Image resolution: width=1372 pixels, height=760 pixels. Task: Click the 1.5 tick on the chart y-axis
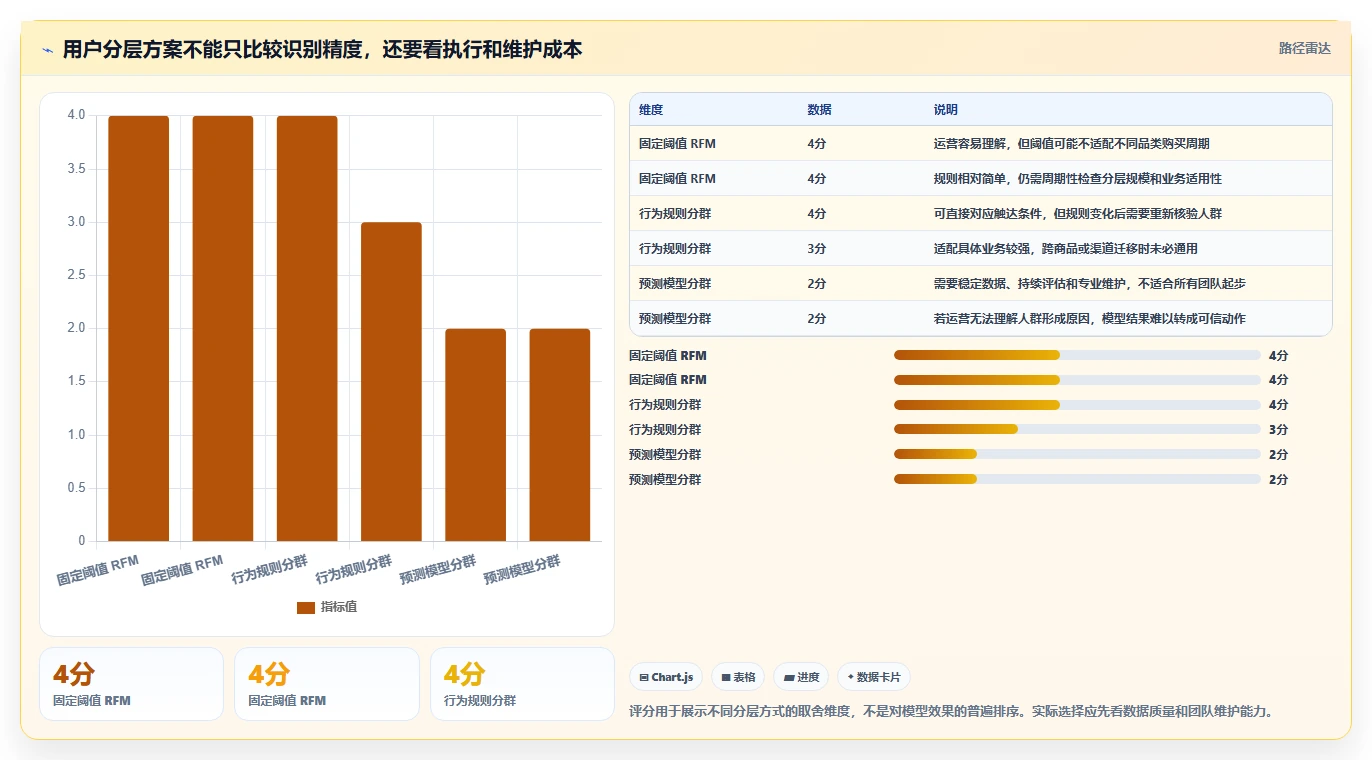click(75, 382)
